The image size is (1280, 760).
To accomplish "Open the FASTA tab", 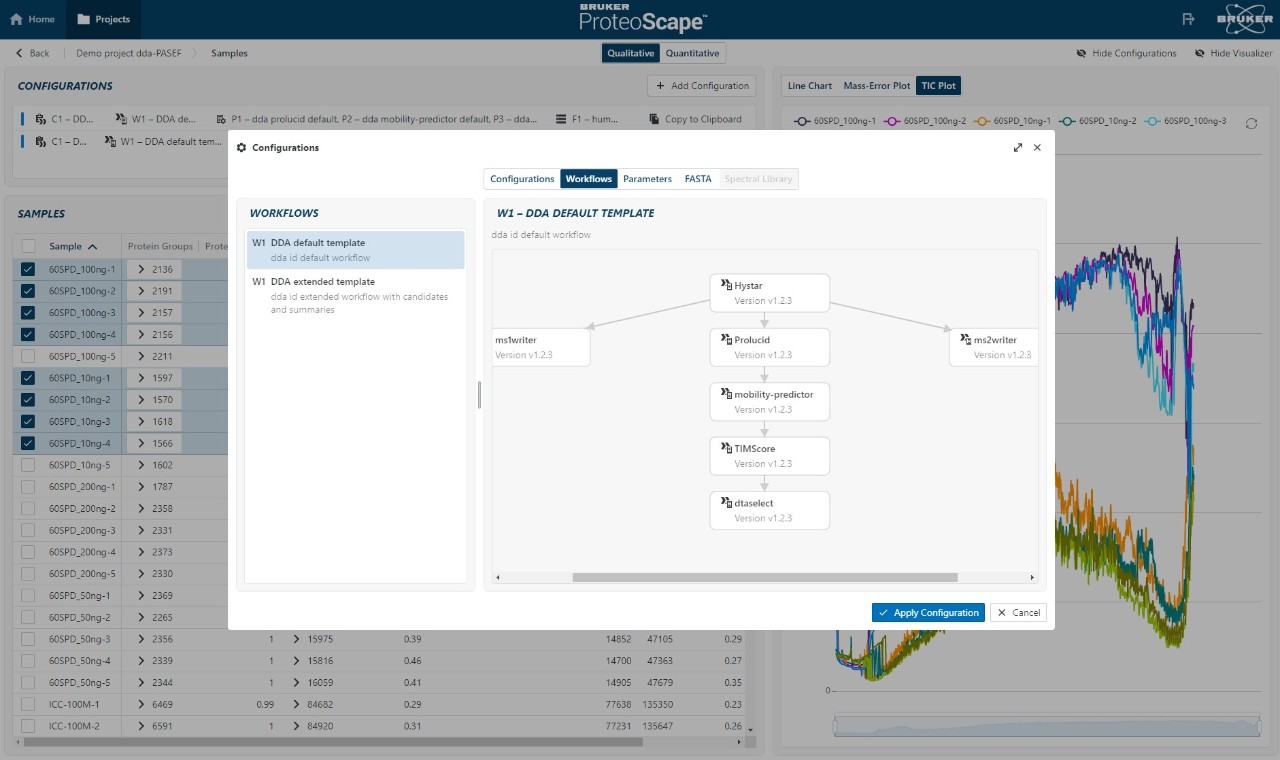I will click(x=697, y=179).
